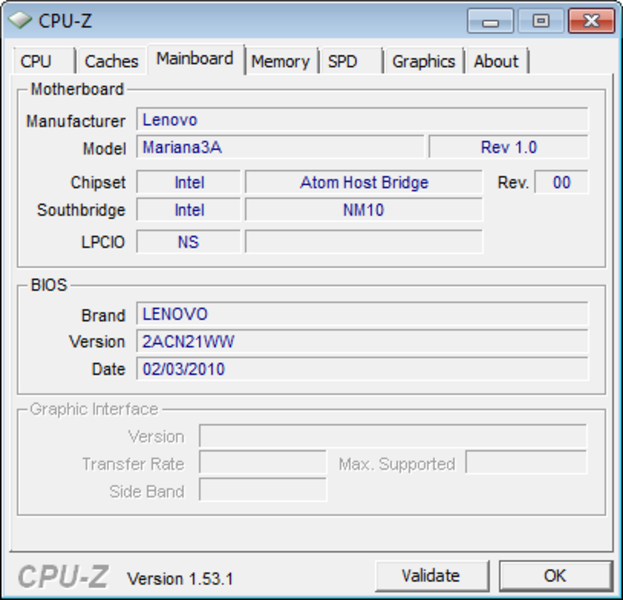Click the Model field showing Mariana3A
The height and width of the screenshot is (600, 623).
[280, 147]
